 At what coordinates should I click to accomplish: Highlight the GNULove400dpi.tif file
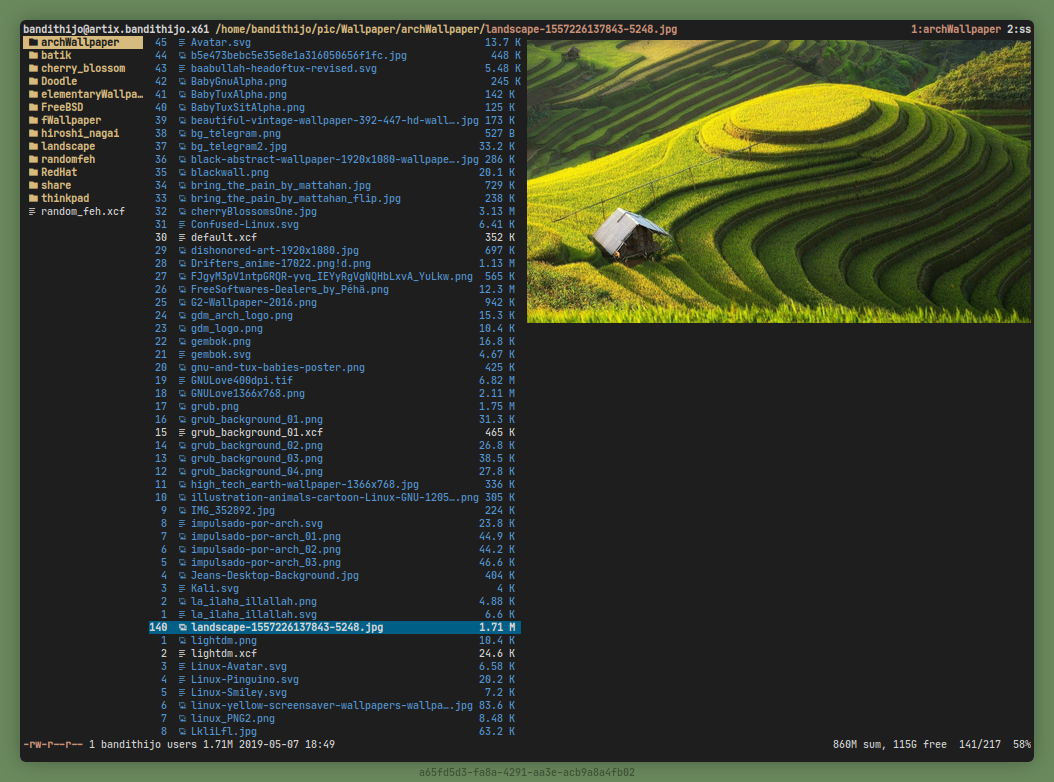point(241,381)
